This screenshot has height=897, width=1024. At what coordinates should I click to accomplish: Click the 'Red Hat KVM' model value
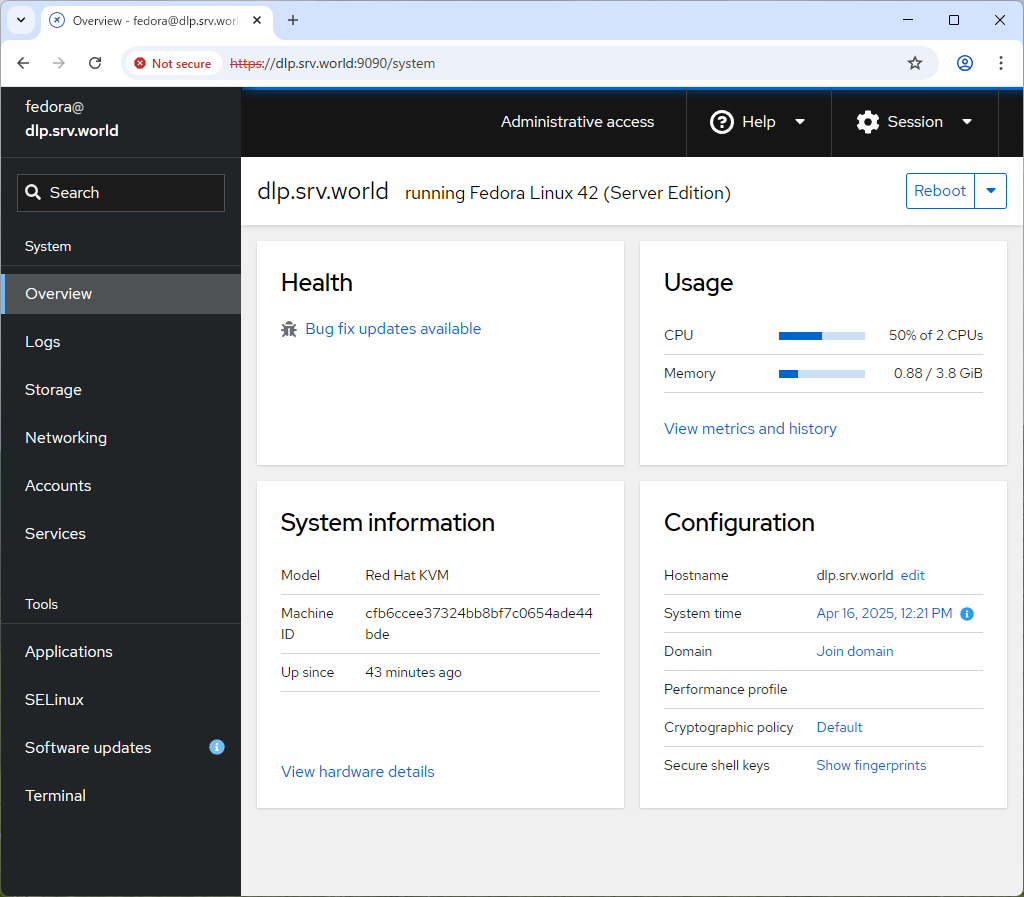pyautogui.click(x=407, y=575)
